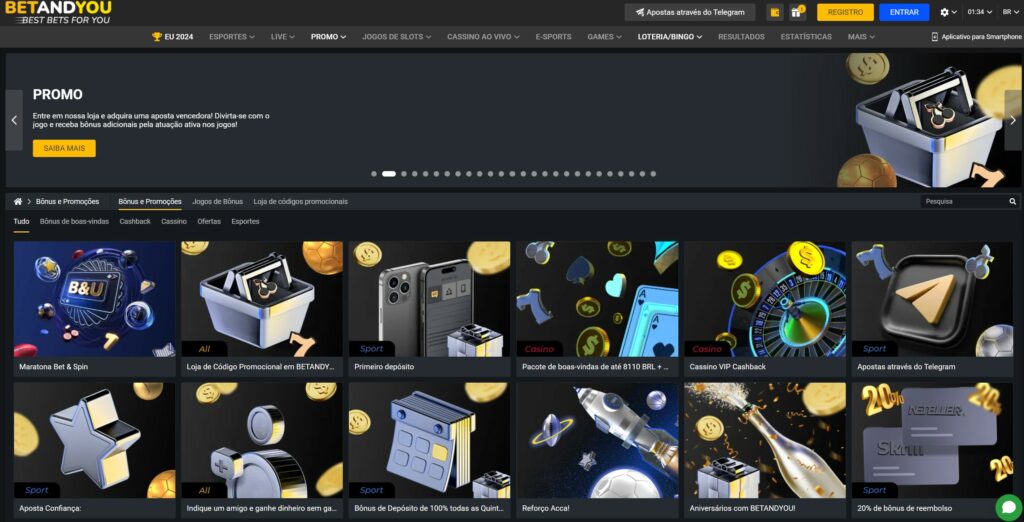Switch to Jogos de Bônus tab
1024x522 pixels.
[217, 202]
